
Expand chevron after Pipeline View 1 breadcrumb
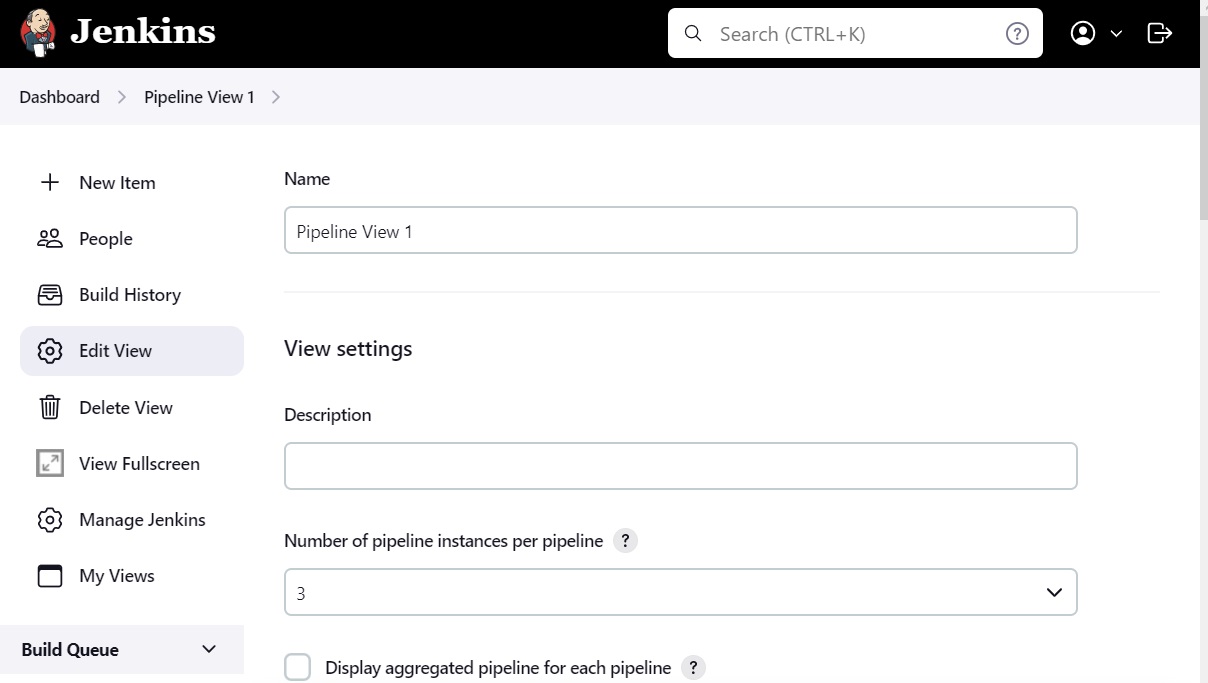(276, 97)
